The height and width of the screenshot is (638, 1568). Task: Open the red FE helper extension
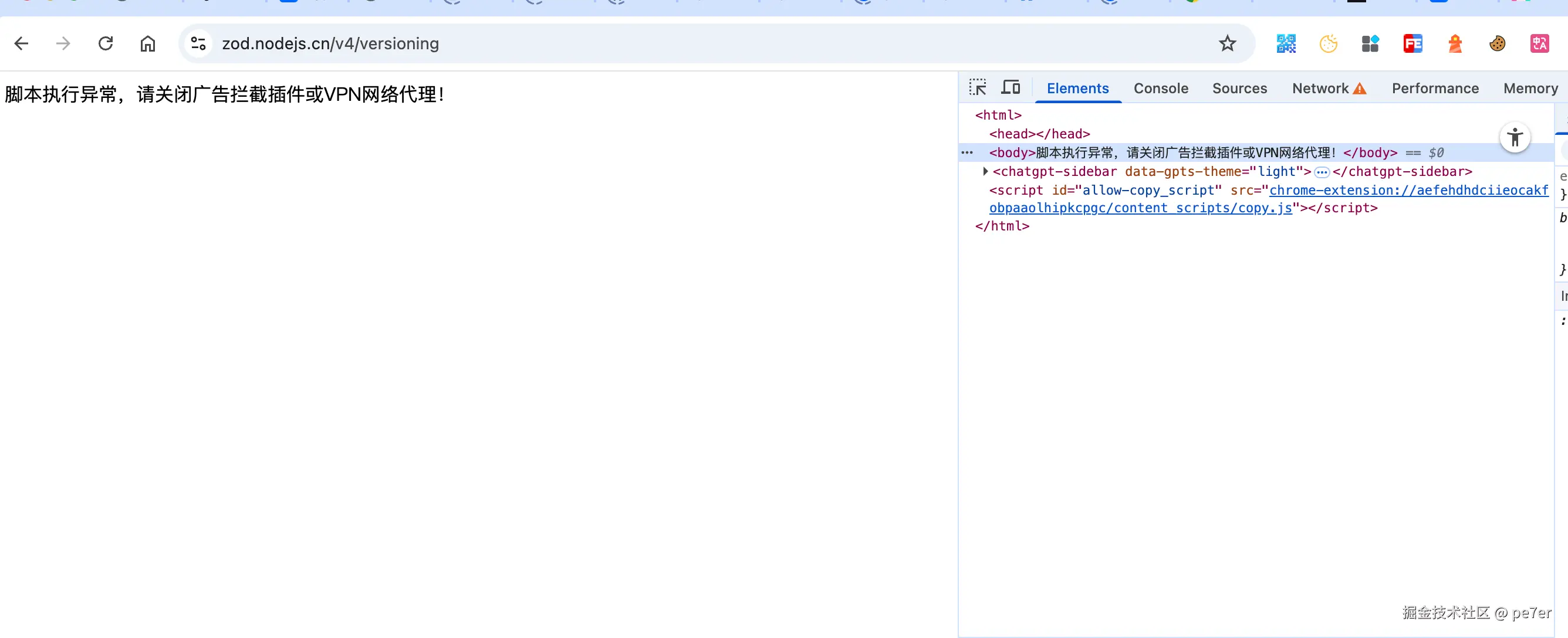point(1412,44)
